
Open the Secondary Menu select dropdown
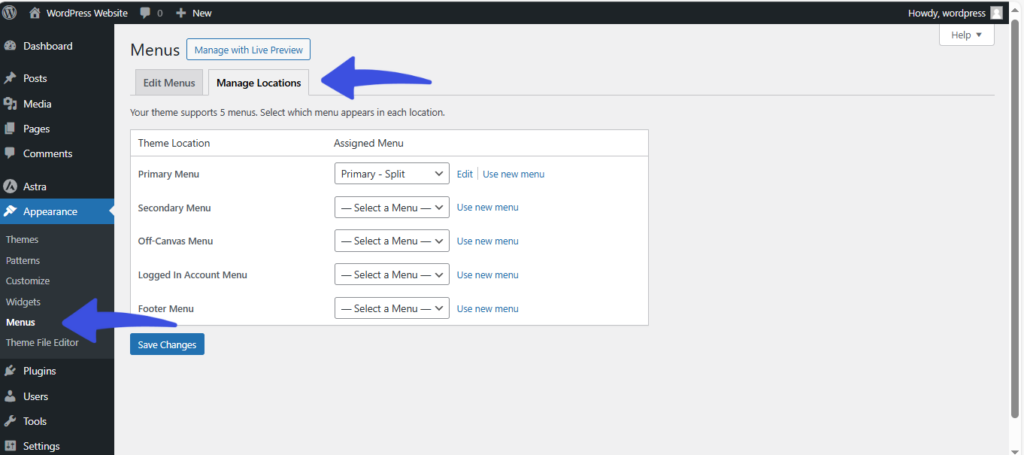click(392, 207)
